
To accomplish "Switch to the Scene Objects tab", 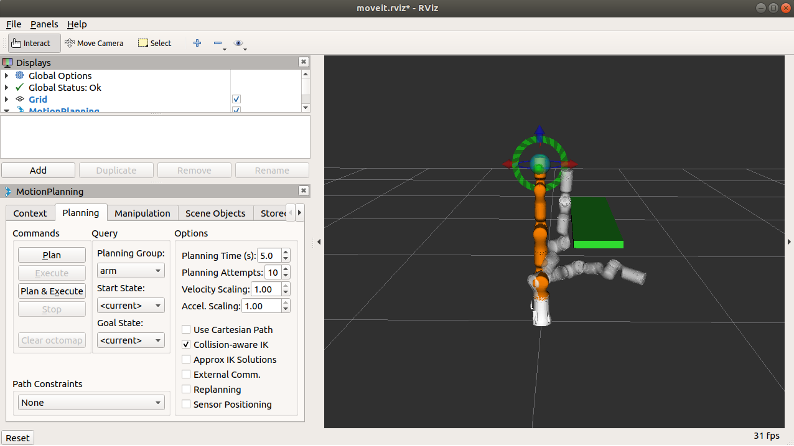I will click(x=215, y=213).
